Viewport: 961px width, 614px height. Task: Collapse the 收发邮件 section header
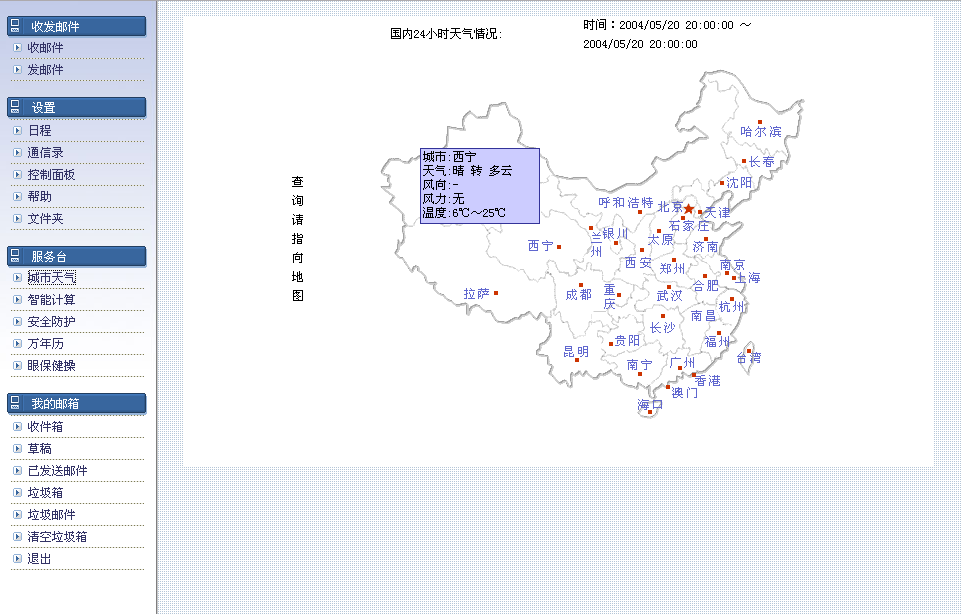click(x=77, y=26)
